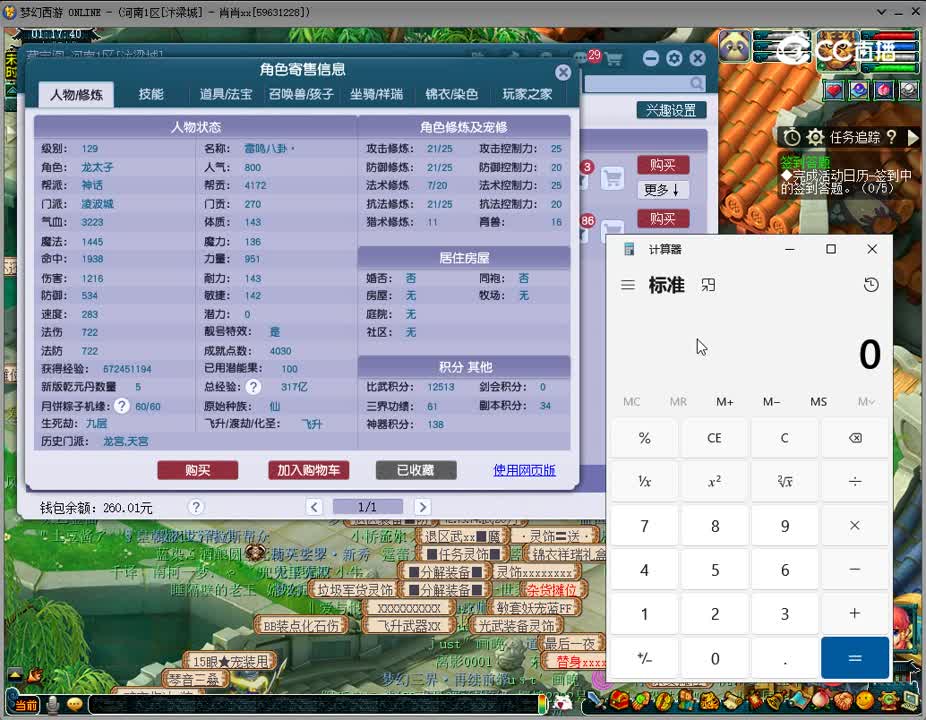Viewport: 926px width, 720px height.
Task: Click calculator plus/minus sign key
Action: pyautogui.click(x=644, y=658)
